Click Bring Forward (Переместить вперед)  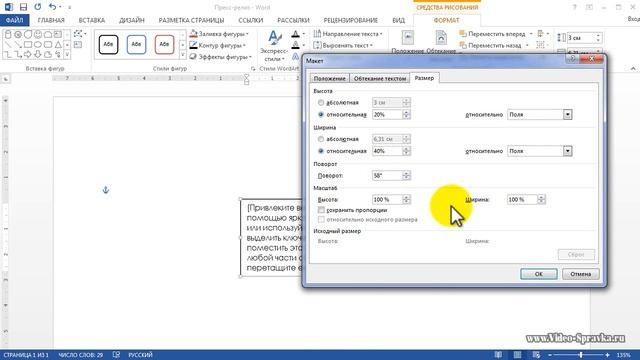pyautogui.click(x=492, y=34)
